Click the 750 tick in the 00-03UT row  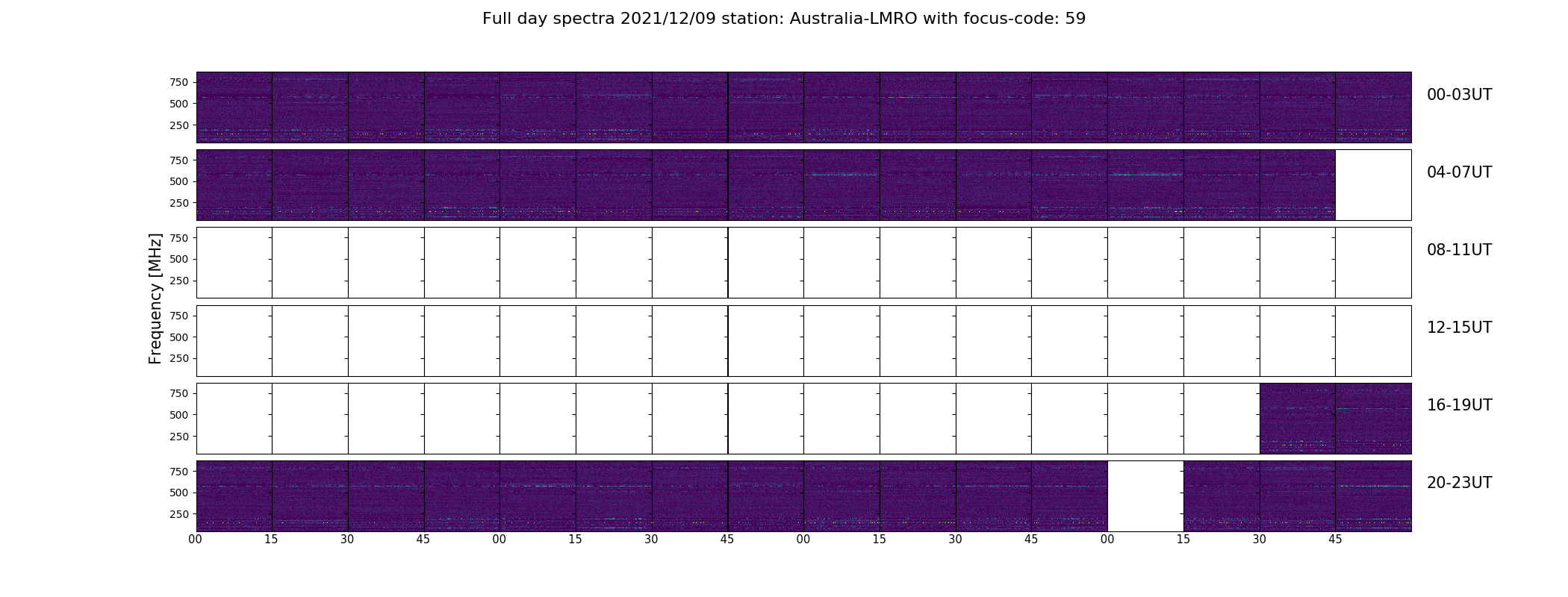tap(179, 82)
